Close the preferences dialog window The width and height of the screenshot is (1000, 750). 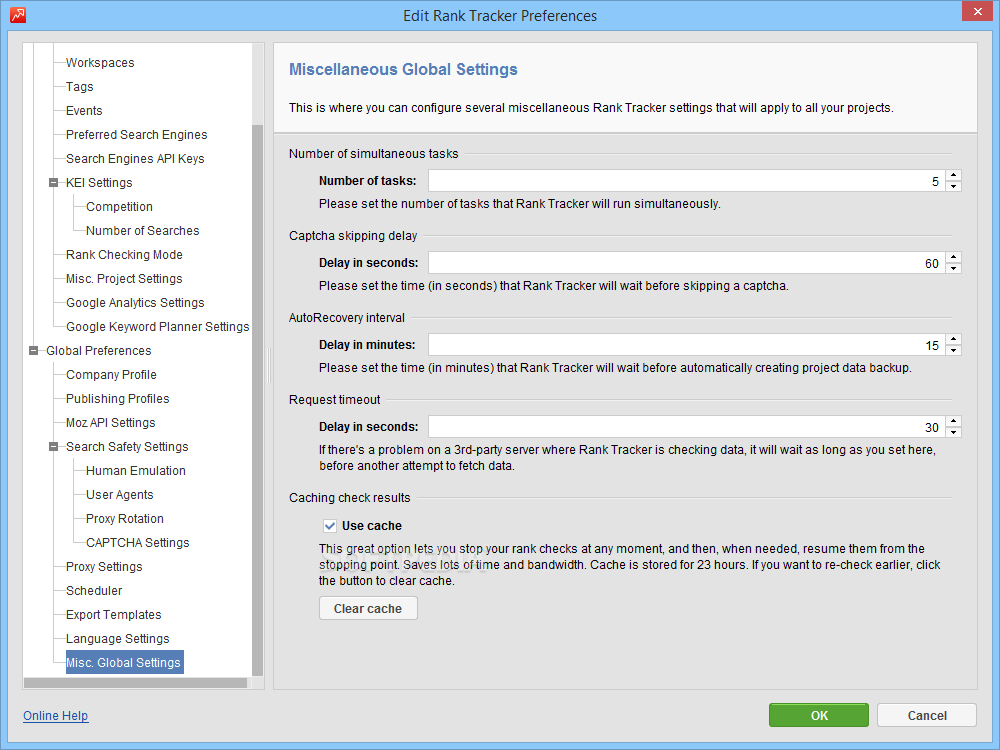978,11
